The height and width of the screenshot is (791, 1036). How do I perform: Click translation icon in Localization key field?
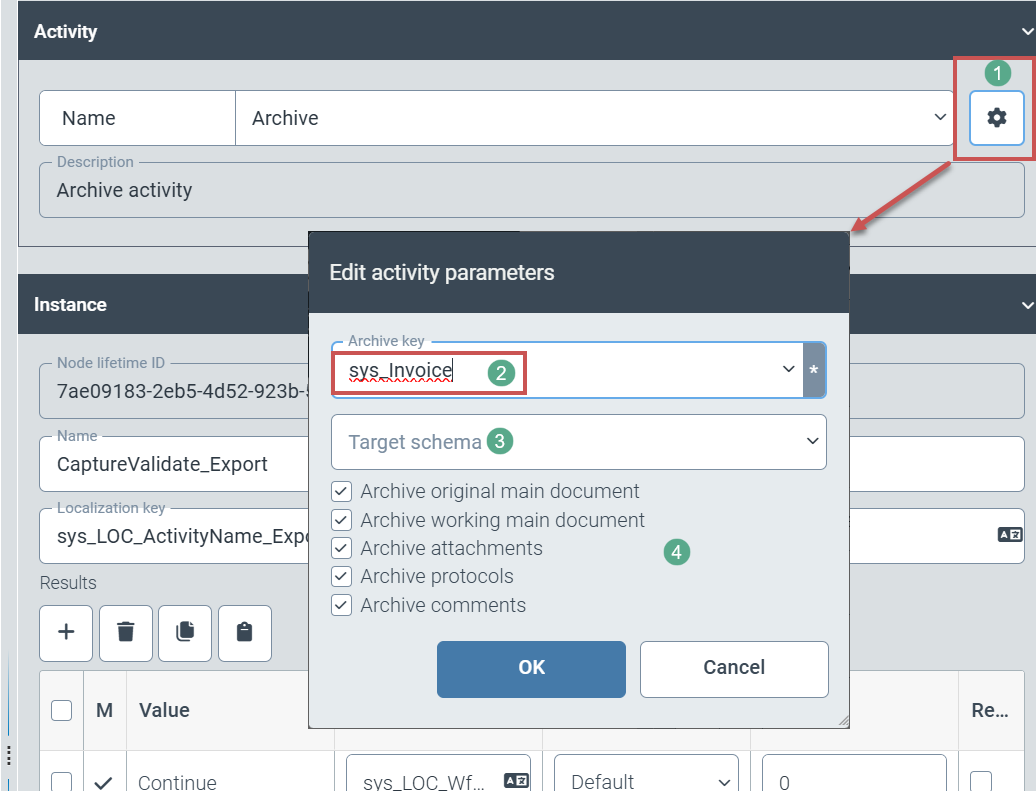pyautogui.click(x=1009, y=535)
